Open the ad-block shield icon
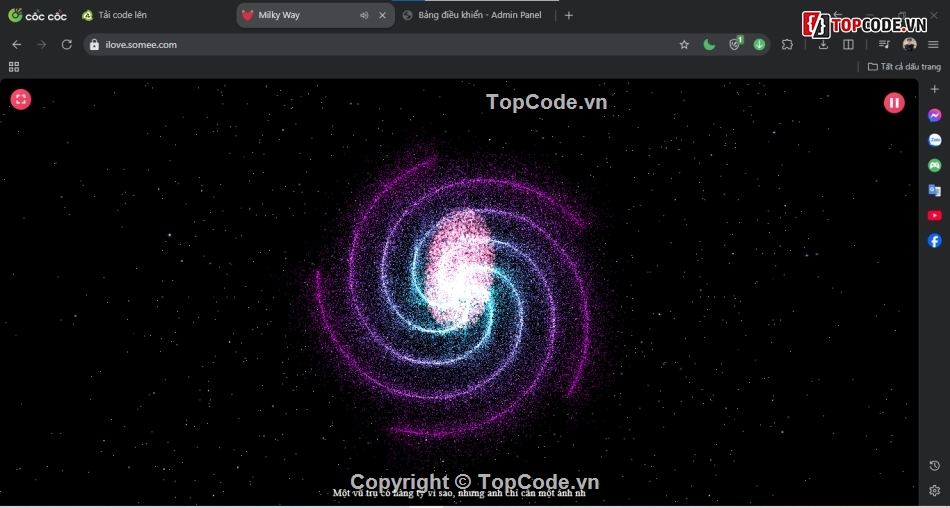Screen dimensions: 950x508 tap(734, 44)
